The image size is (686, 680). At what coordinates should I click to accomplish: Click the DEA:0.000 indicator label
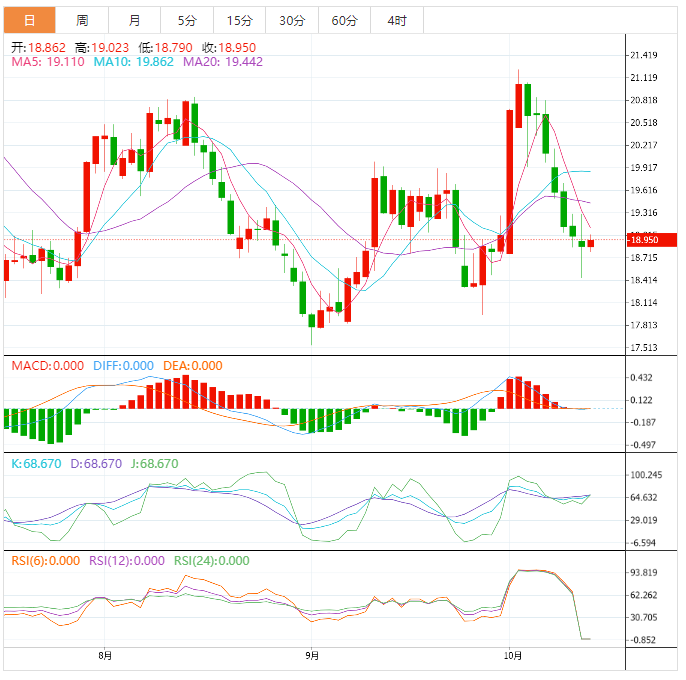(x=192, y=366)
